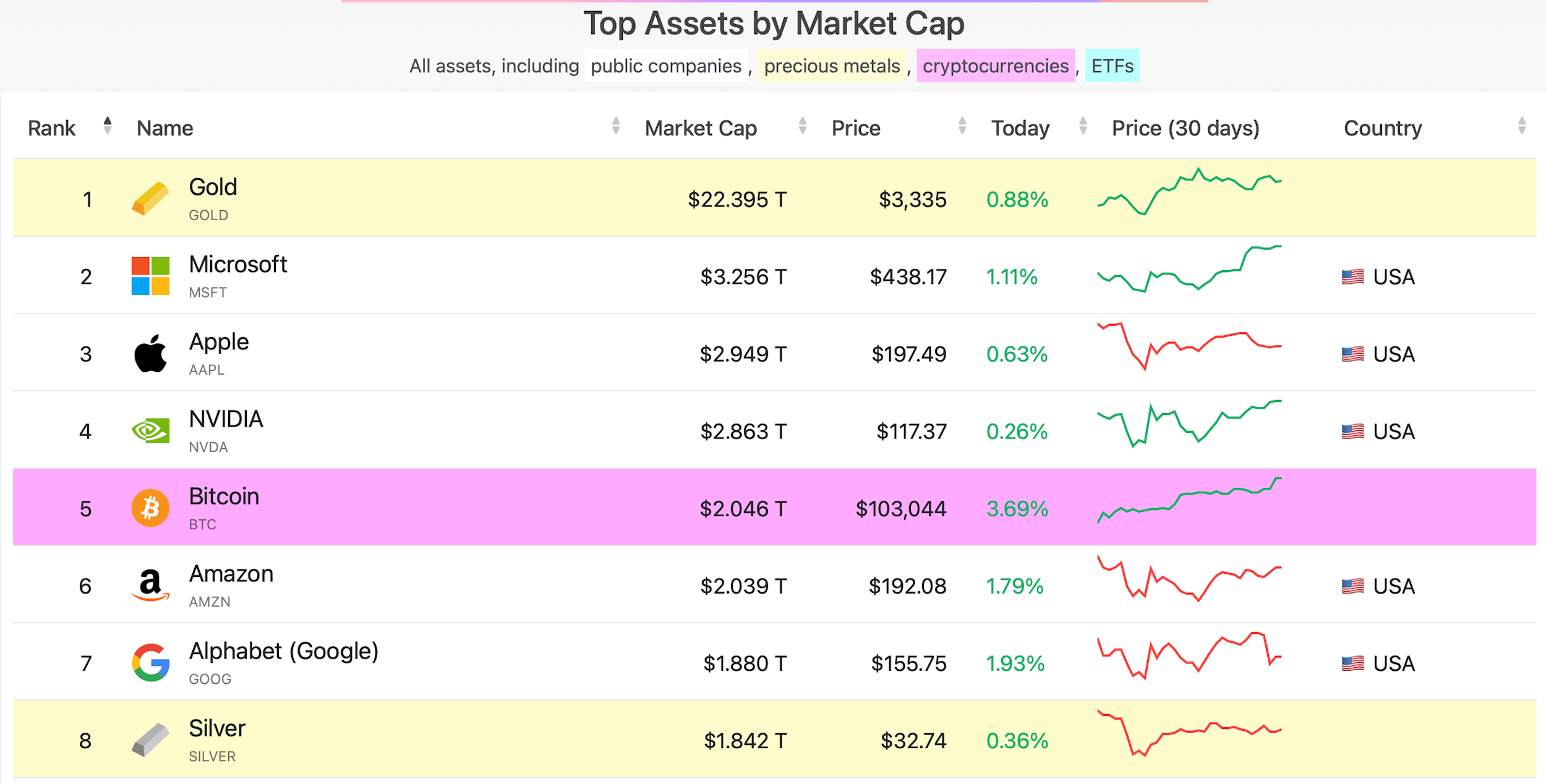Click the Microsoft logo icon
1546x784 pixels.
coord(150,276)
